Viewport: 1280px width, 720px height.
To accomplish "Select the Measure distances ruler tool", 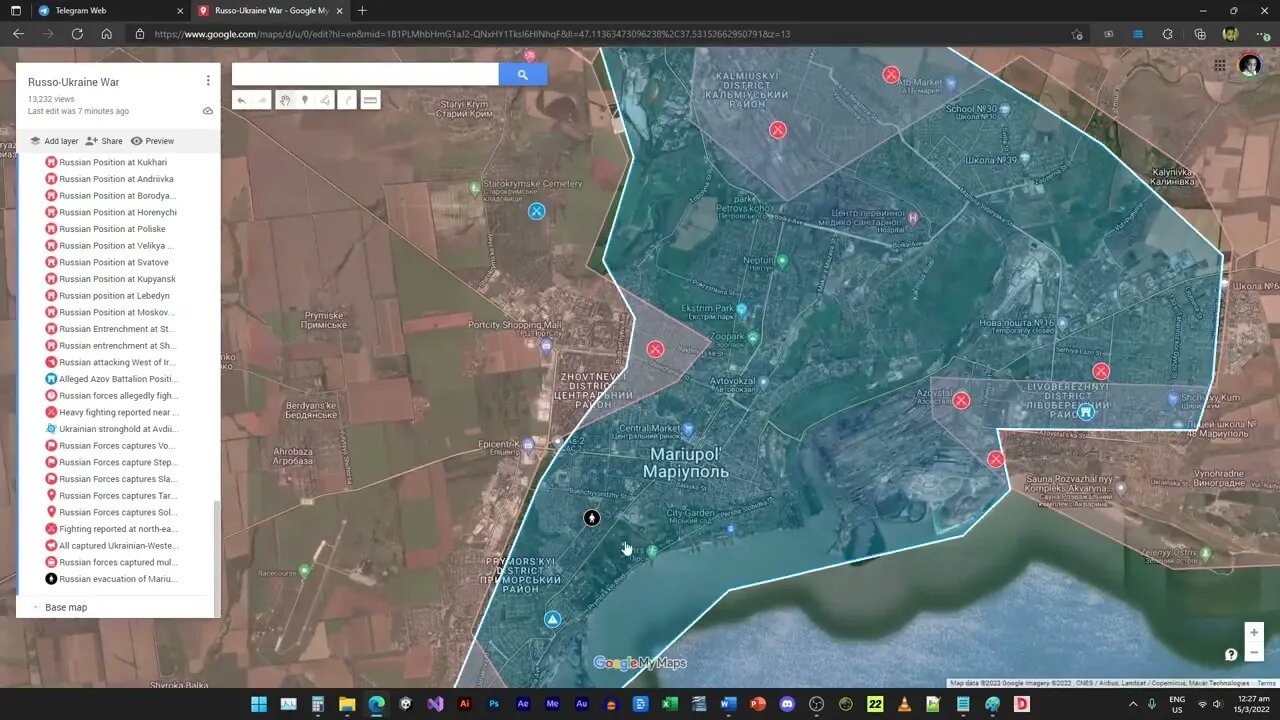I will click(x=370, y=100).
